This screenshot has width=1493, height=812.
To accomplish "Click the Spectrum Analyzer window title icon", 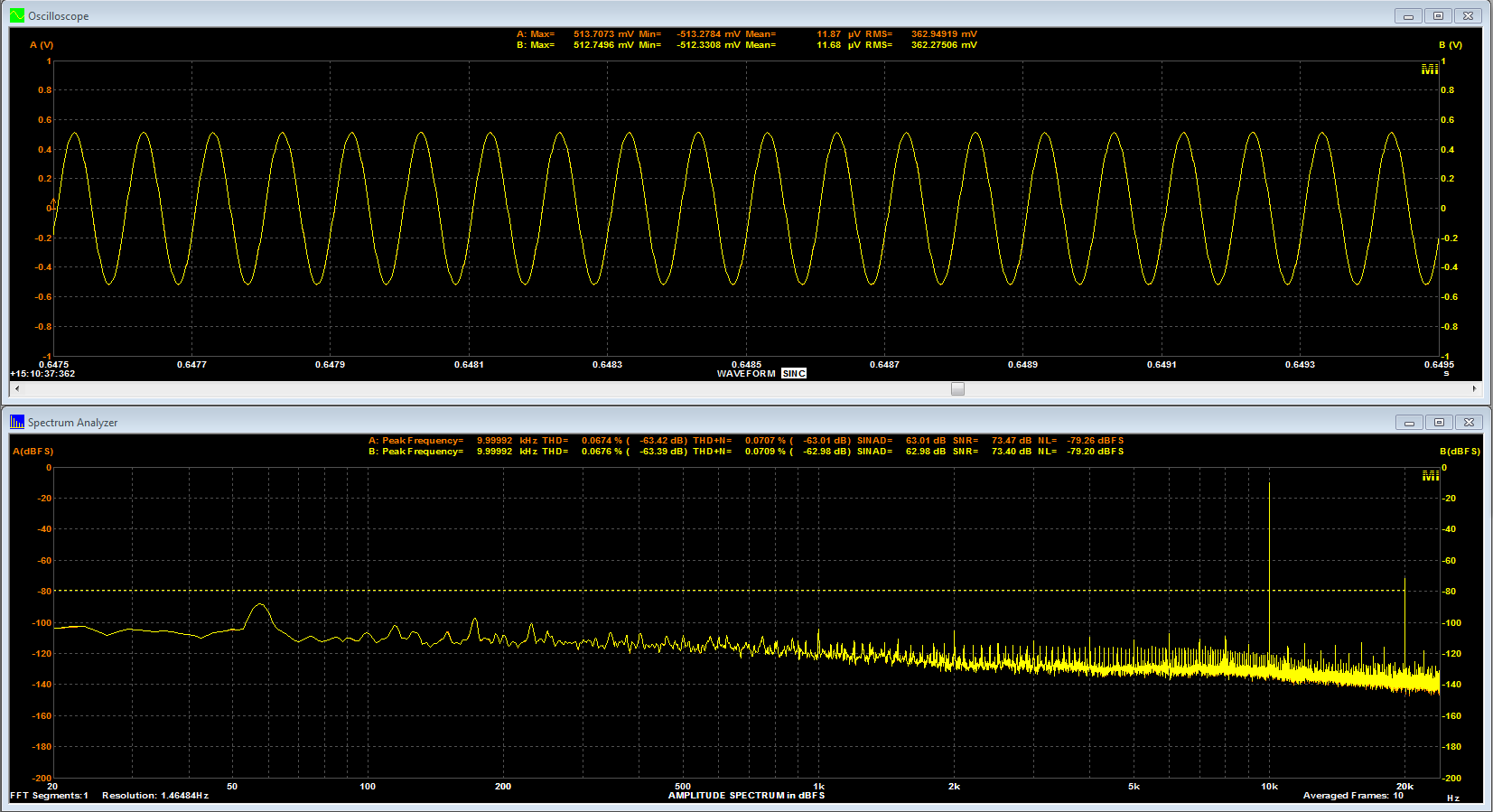I will coord(17,422).
